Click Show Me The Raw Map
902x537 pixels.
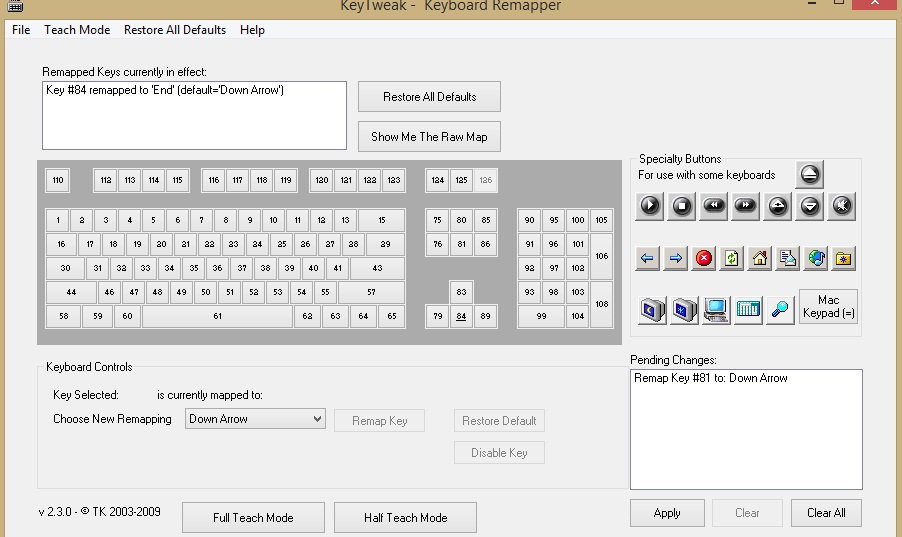click(429, 137)
